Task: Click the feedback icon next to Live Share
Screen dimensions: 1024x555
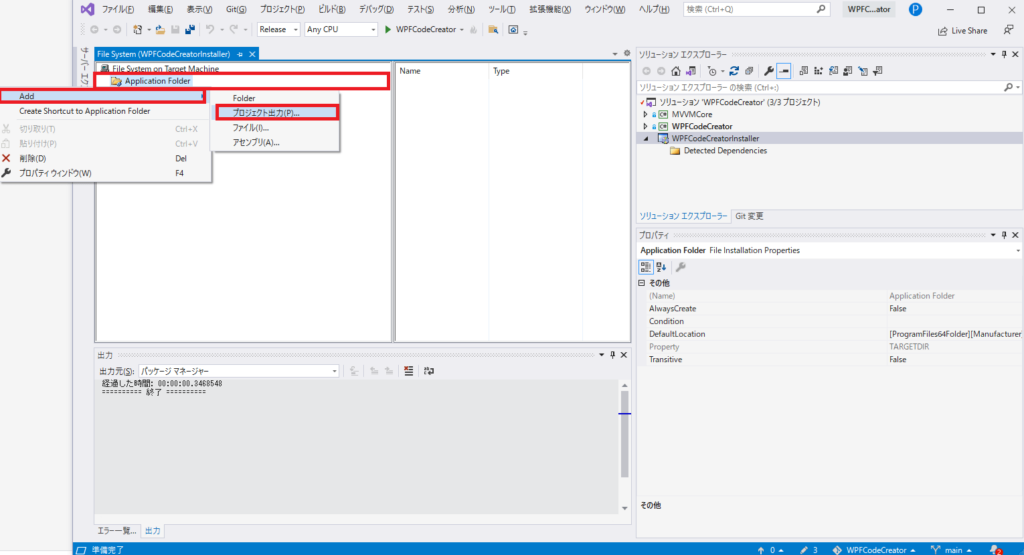Action: [1008, 30]
